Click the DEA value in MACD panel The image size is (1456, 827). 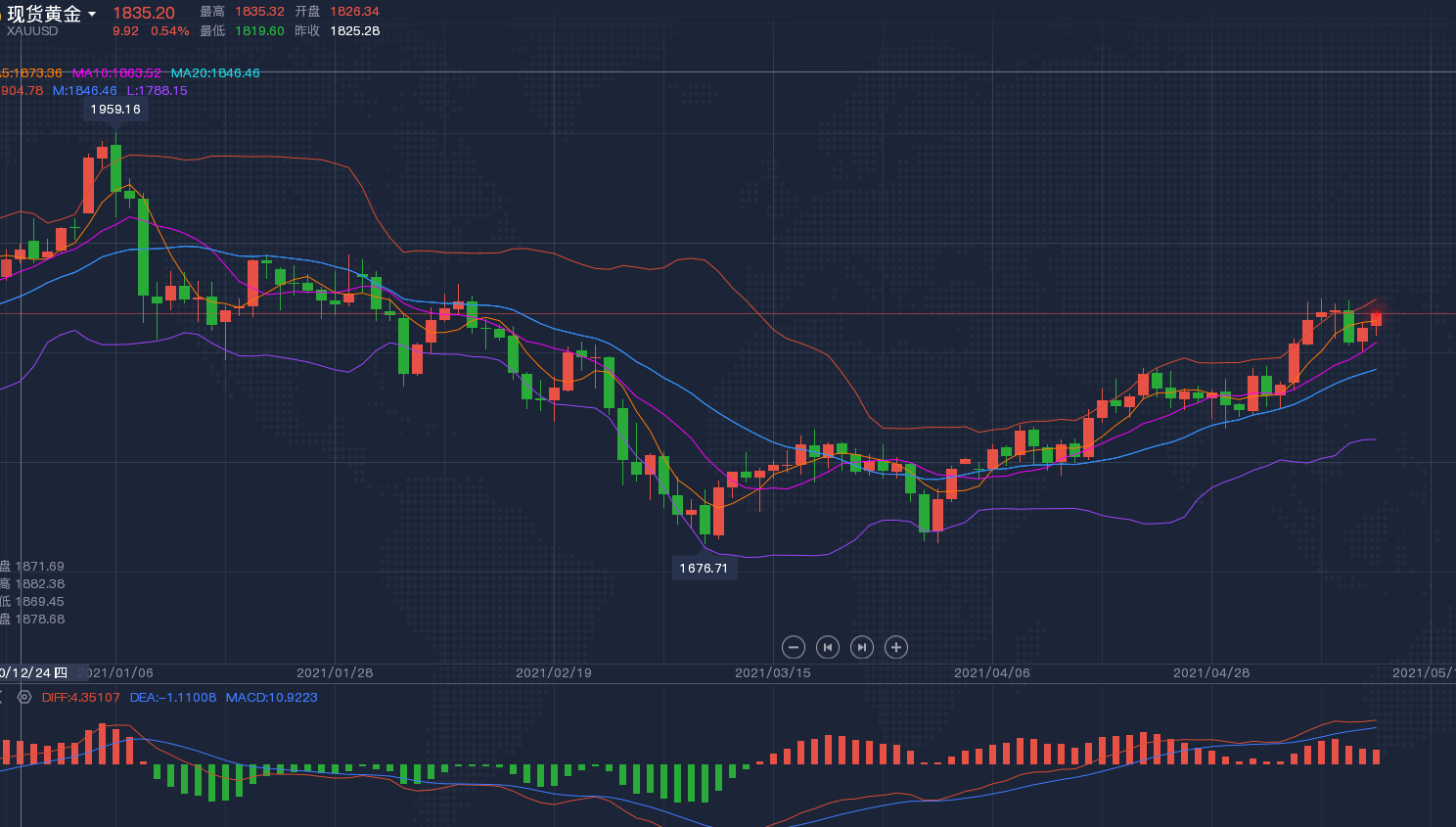(x=172, y=698)
